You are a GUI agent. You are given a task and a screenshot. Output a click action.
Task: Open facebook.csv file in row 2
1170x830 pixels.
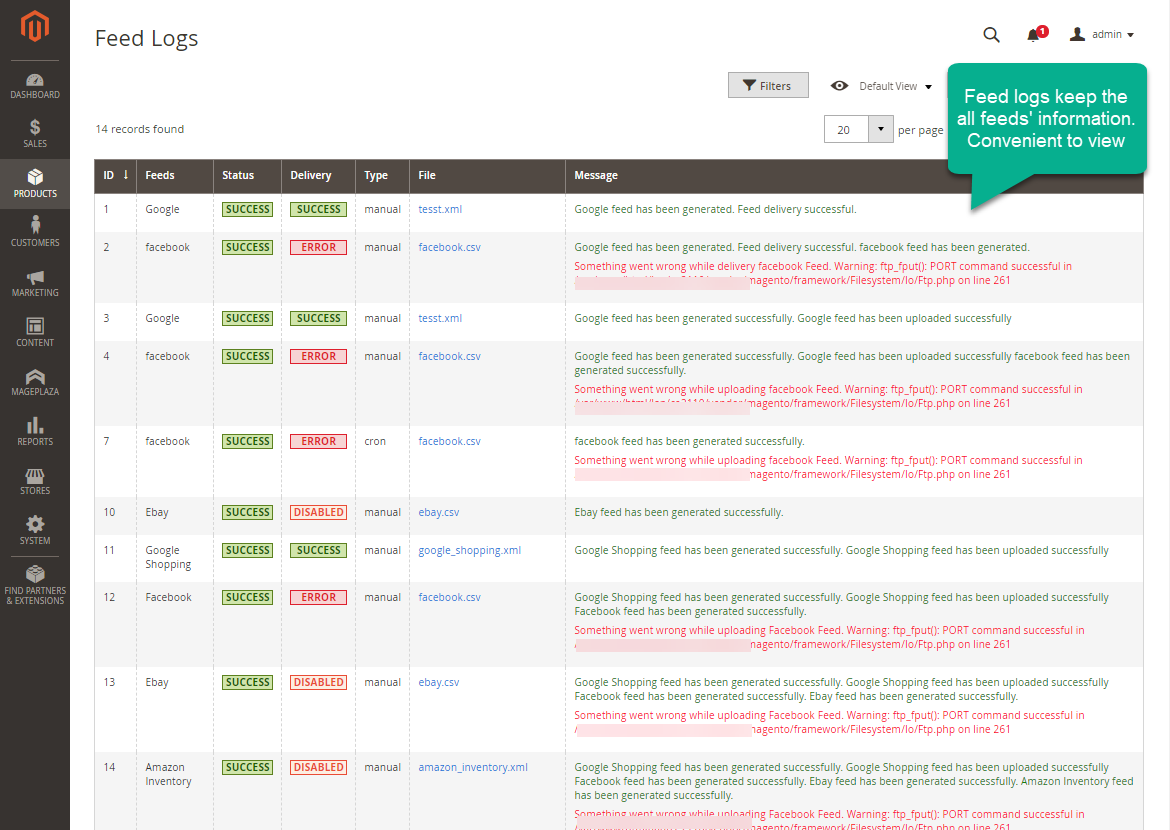(449, 247)
